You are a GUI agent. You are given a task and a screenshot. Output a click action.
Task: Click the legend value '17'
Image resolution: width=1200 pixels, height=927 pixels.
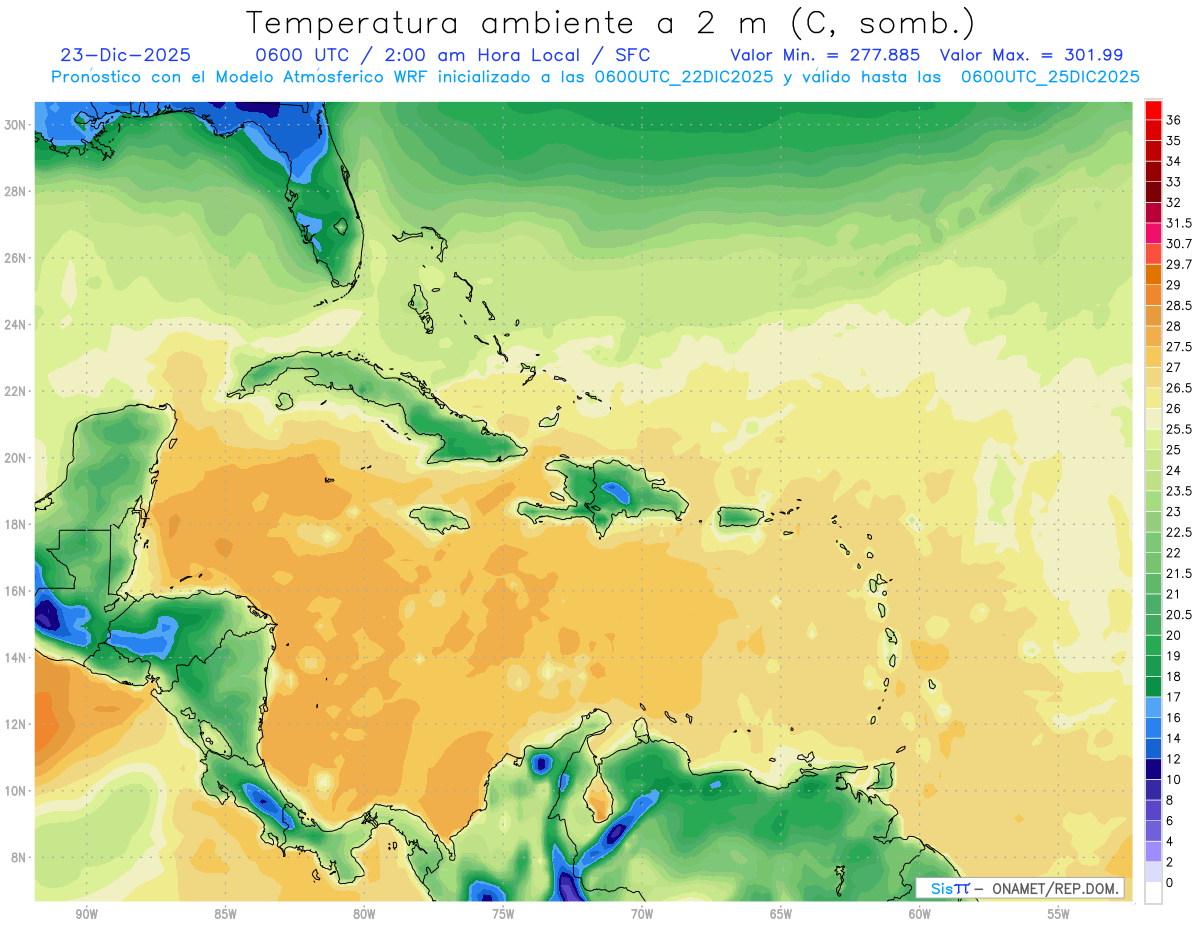1174,696
